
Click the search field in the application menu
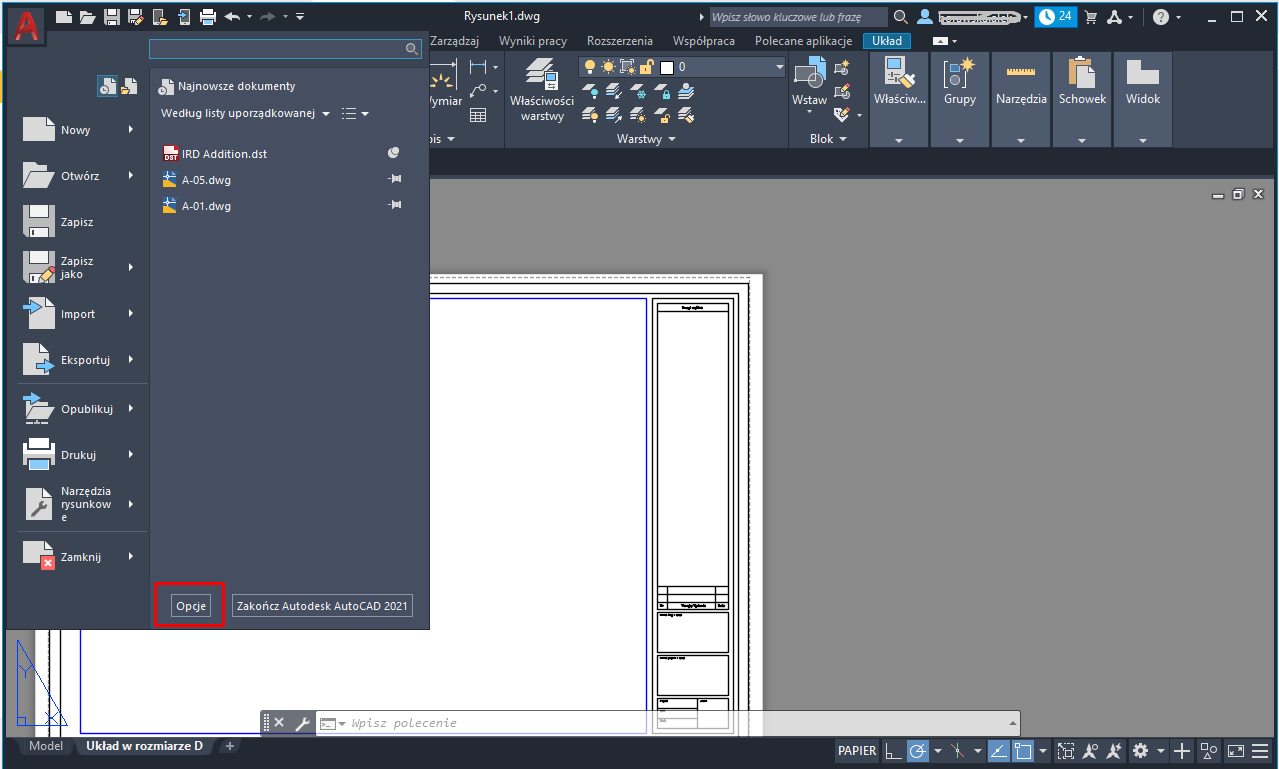tap(285, 48)
